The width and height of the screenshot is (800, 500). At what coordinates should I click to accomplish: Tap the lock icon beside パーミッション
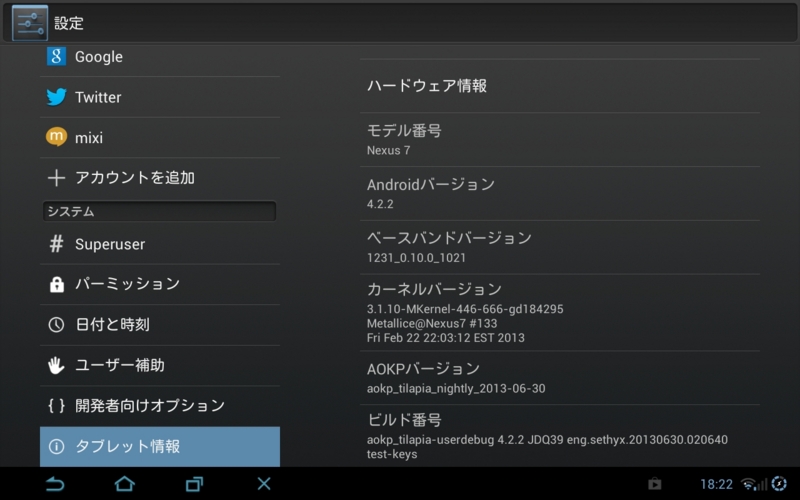pyautogui.click(x=57, y=284)
